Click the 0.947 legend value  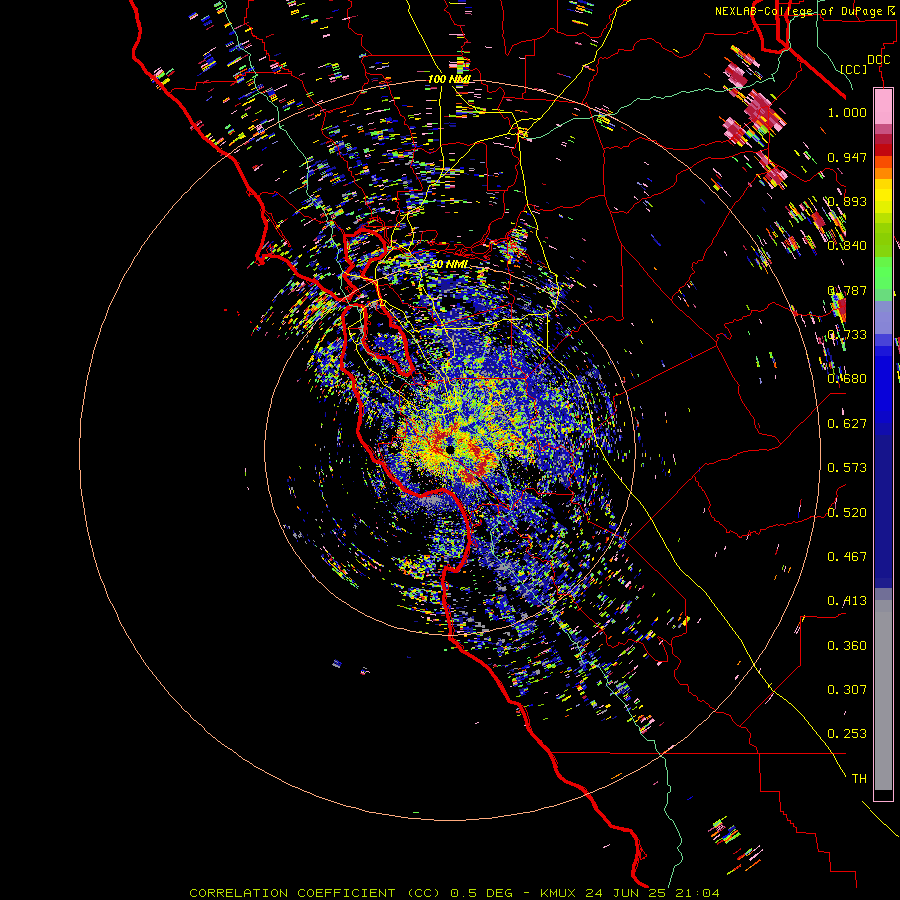click(847, 157)
